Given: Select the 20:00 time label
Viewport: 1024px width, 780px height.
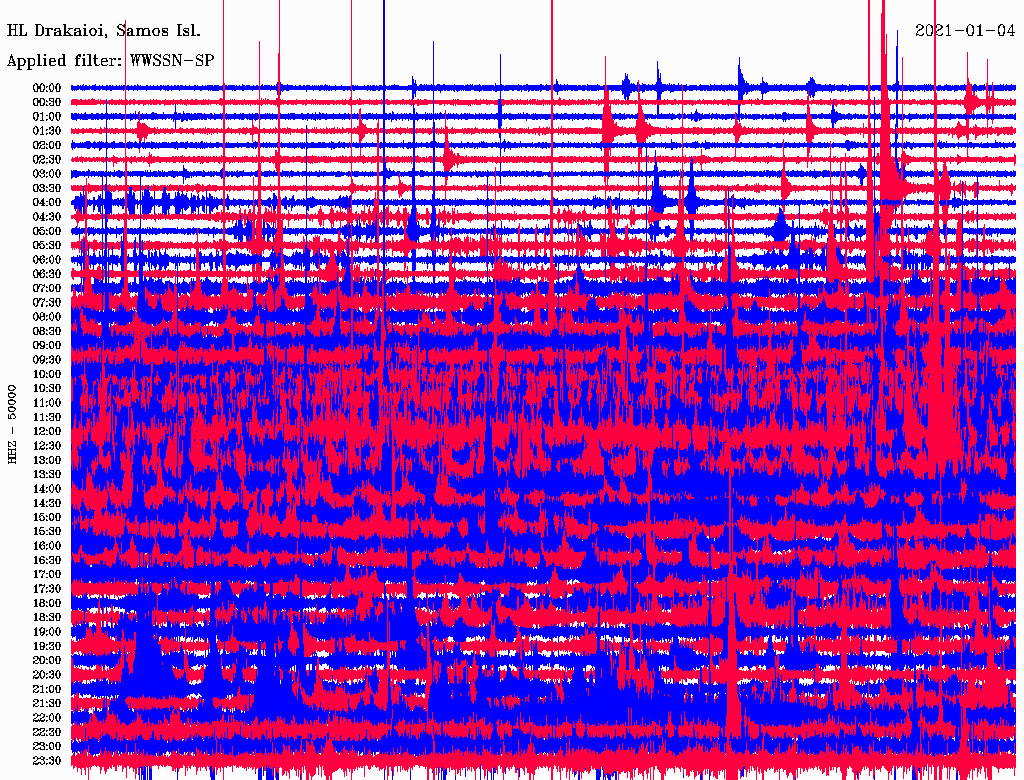Looking at the screenshot, I should click(x=46, y=660).
